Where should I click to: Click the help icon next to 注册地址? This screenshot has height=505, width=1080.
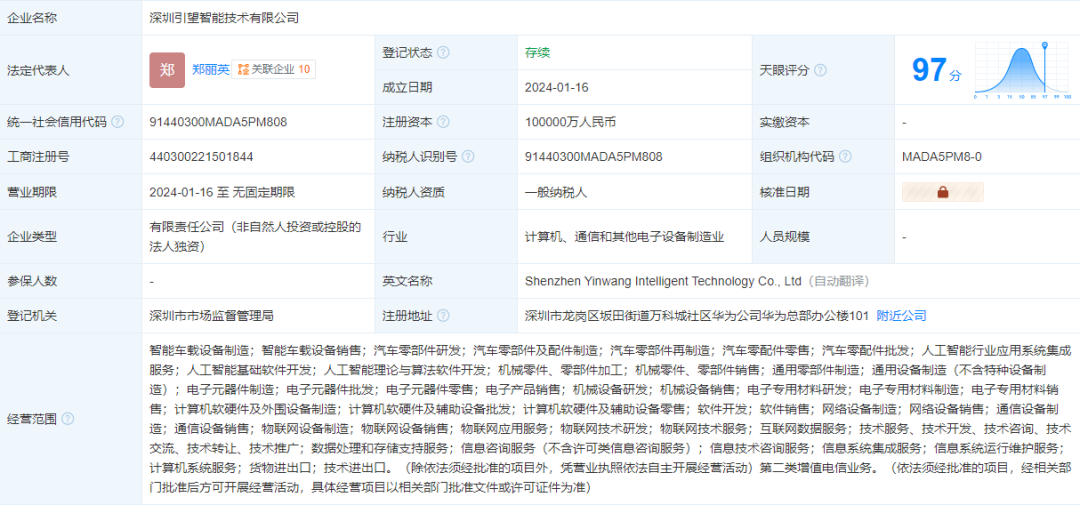pyautogui.click(x=443, y=316)
